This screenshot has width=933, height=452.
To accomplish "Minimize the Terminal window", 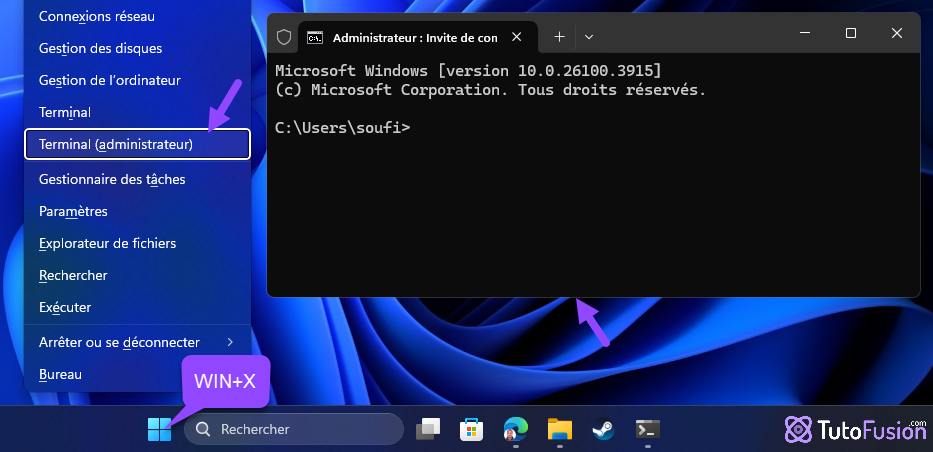I will (805, 33).
